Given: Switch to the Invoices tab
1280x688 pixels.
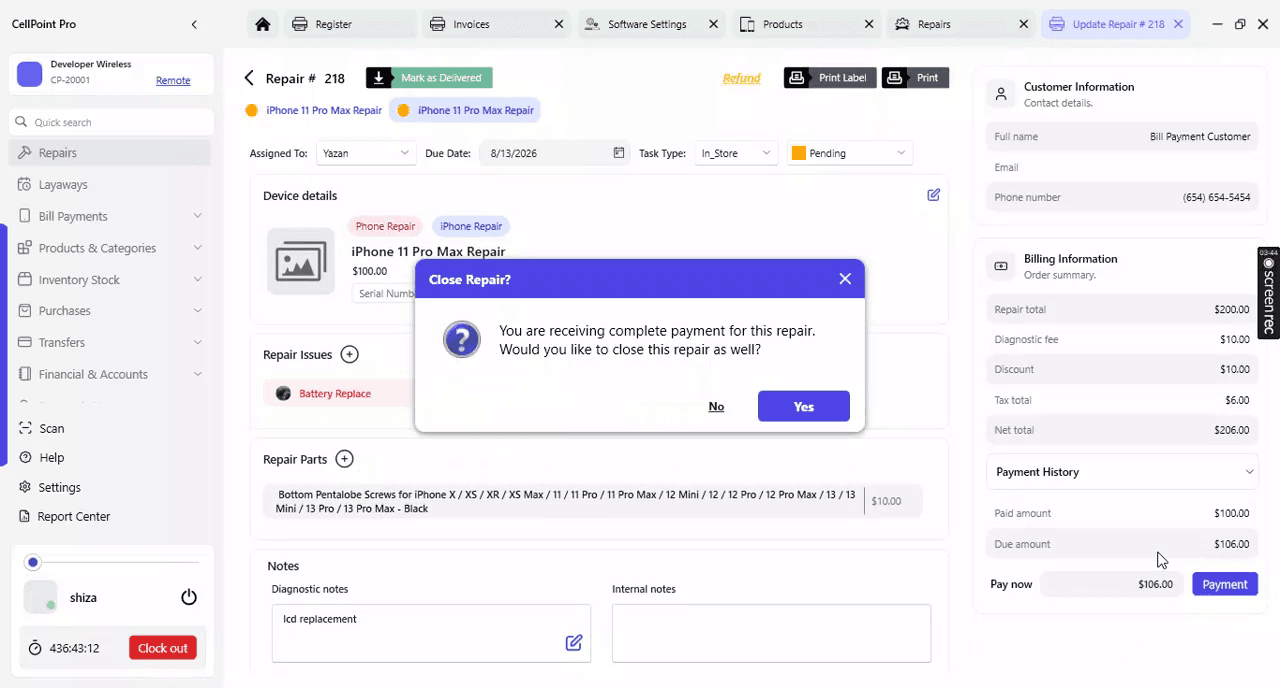Looking at the screenshot, I should [x=498, y=24].
